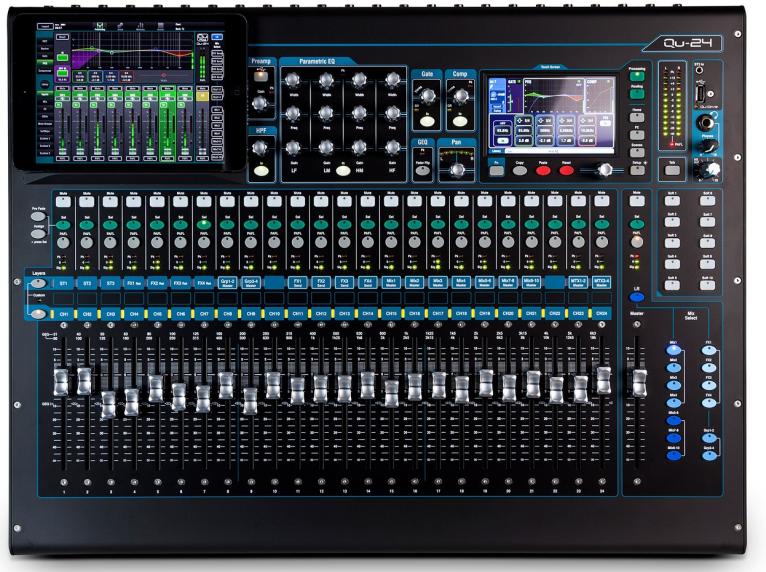This screenshot has height=572, width=766.
Task: Open the Processing screen key
Action: (x=637, y=76)
